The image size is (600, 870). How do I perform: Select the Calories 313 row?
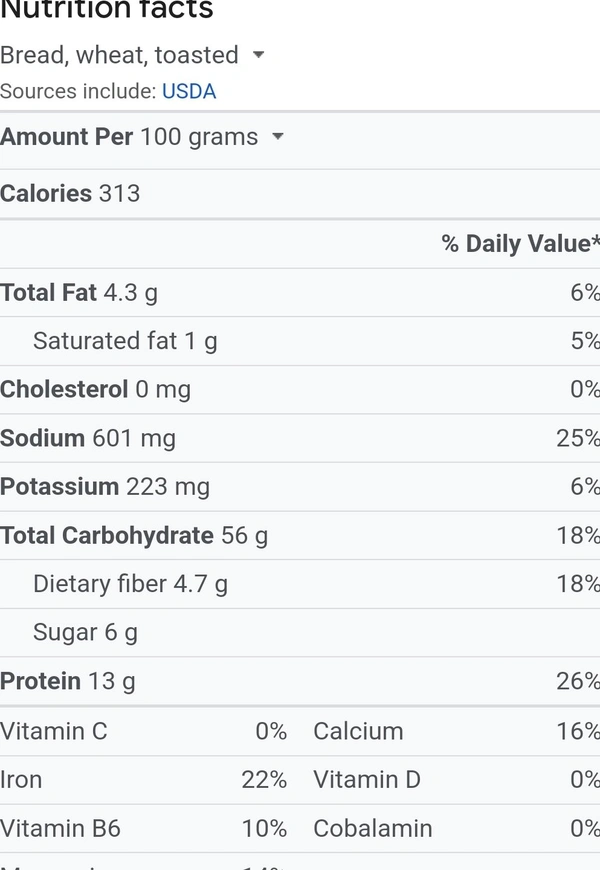coord(70,193)
